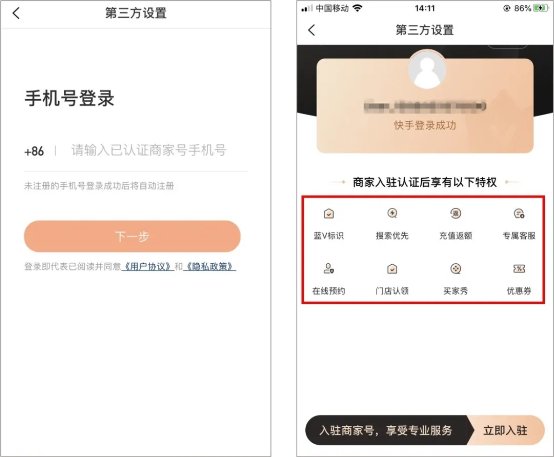Tap the 买家秀 icon
Screen dimensions: 554x457
(455, 269)
